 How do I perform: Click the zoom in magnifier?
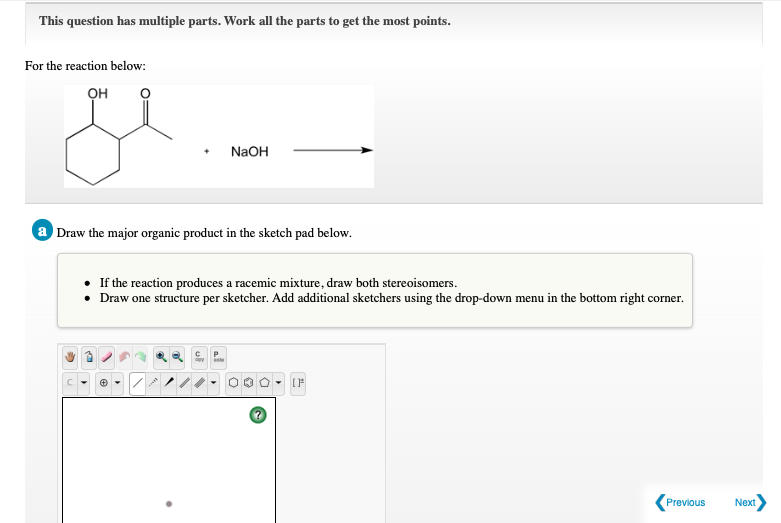[161, 357]
